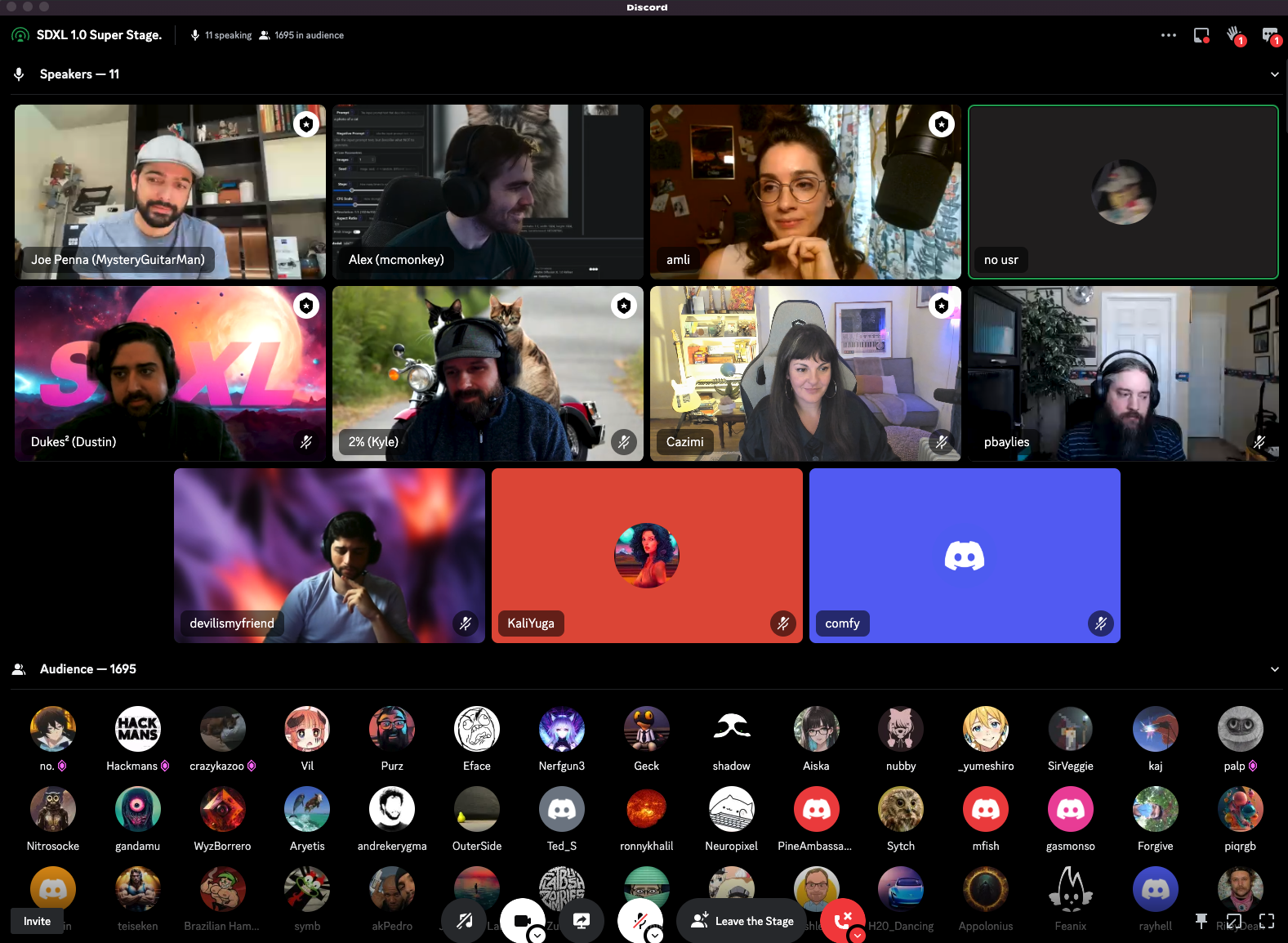Viewport: 1288px width, 943px height.
Task: Toggle the camera button
Action: click(523, 921)
